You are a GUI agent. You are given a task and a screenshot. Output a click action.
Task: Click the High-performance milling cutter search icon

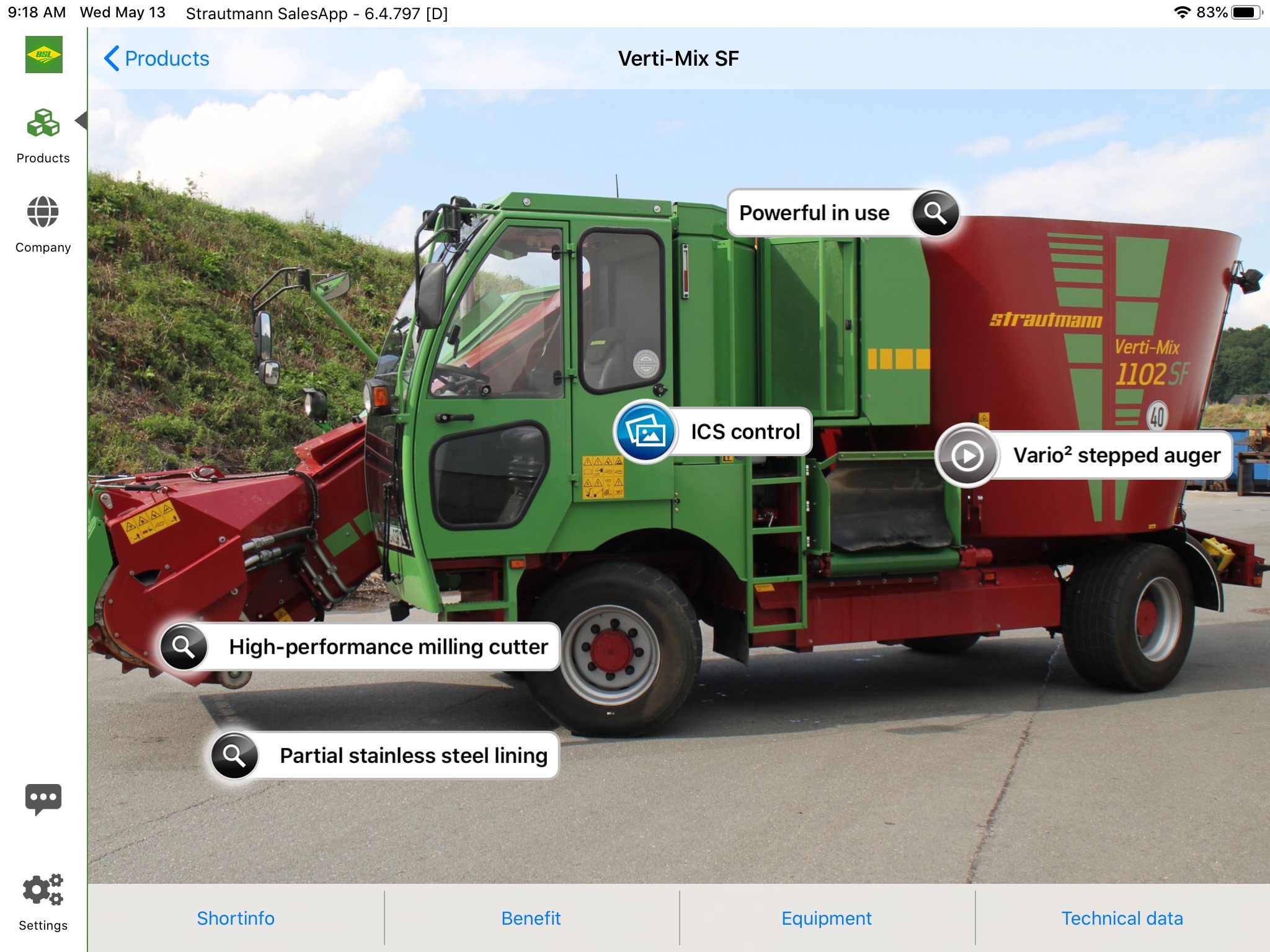pyautogui.click(x=185, y=645)
